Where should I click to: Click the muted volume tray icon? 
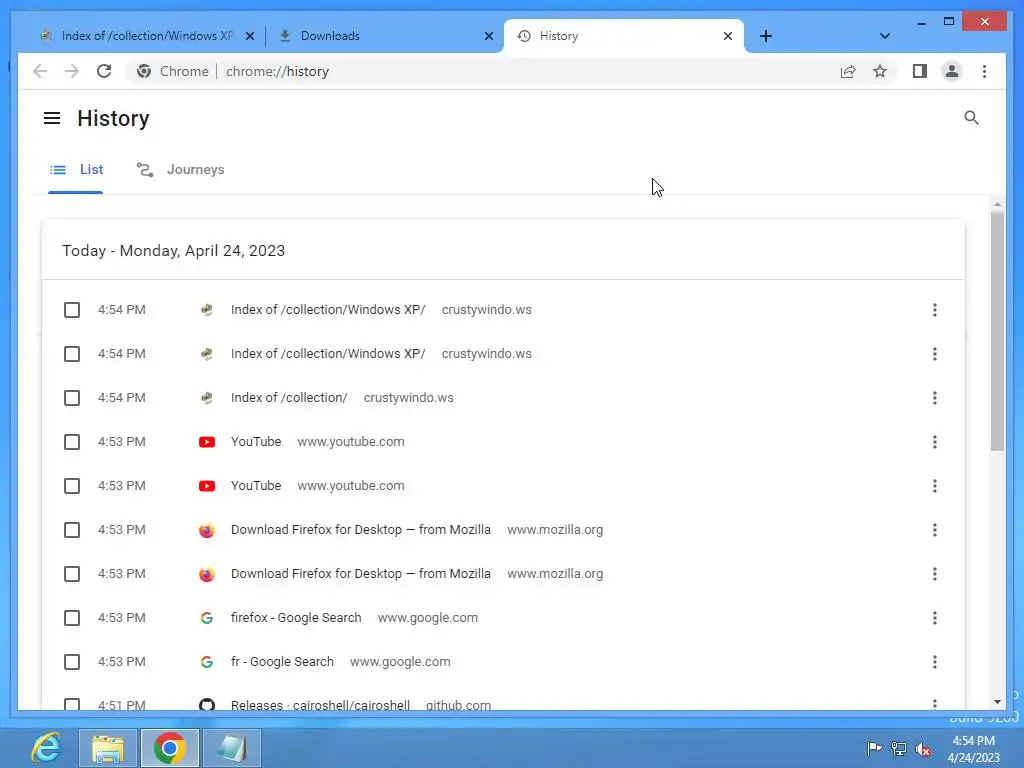point(923,749)
